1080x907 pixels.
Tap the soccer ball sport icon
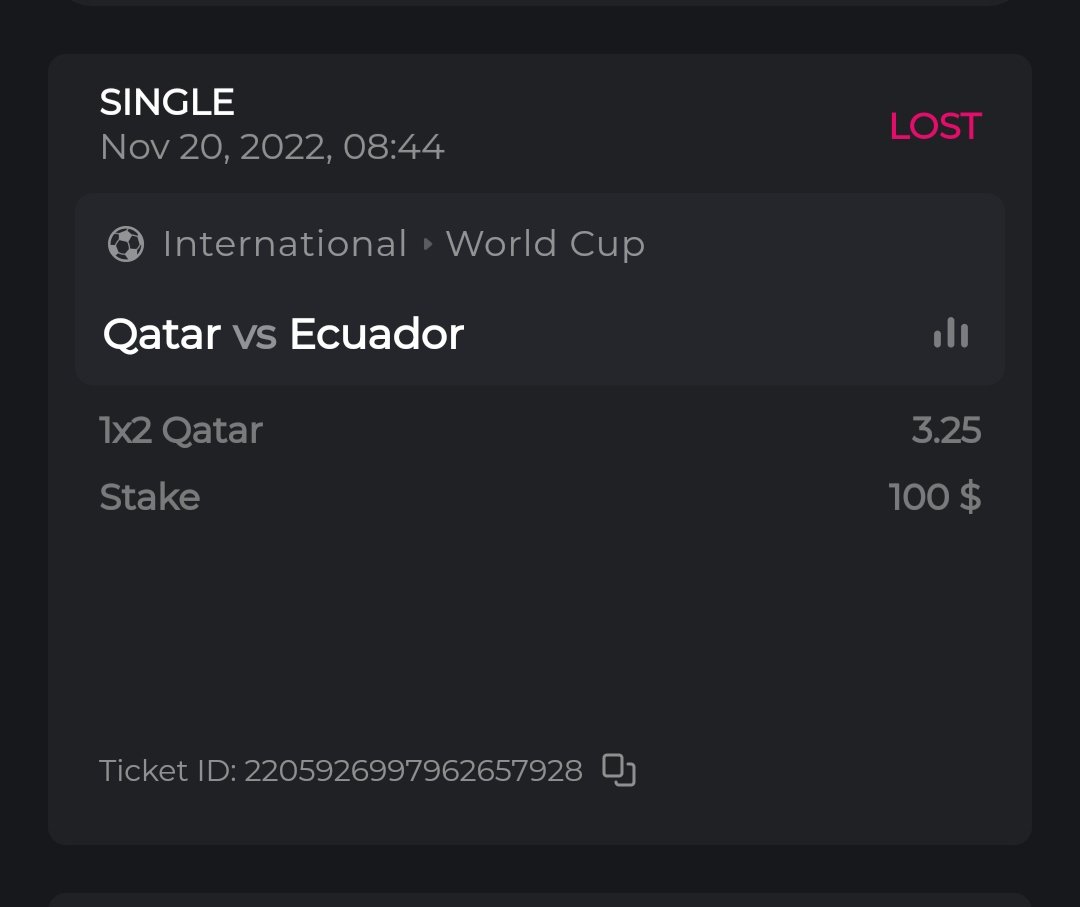click(x=126, y=244)
